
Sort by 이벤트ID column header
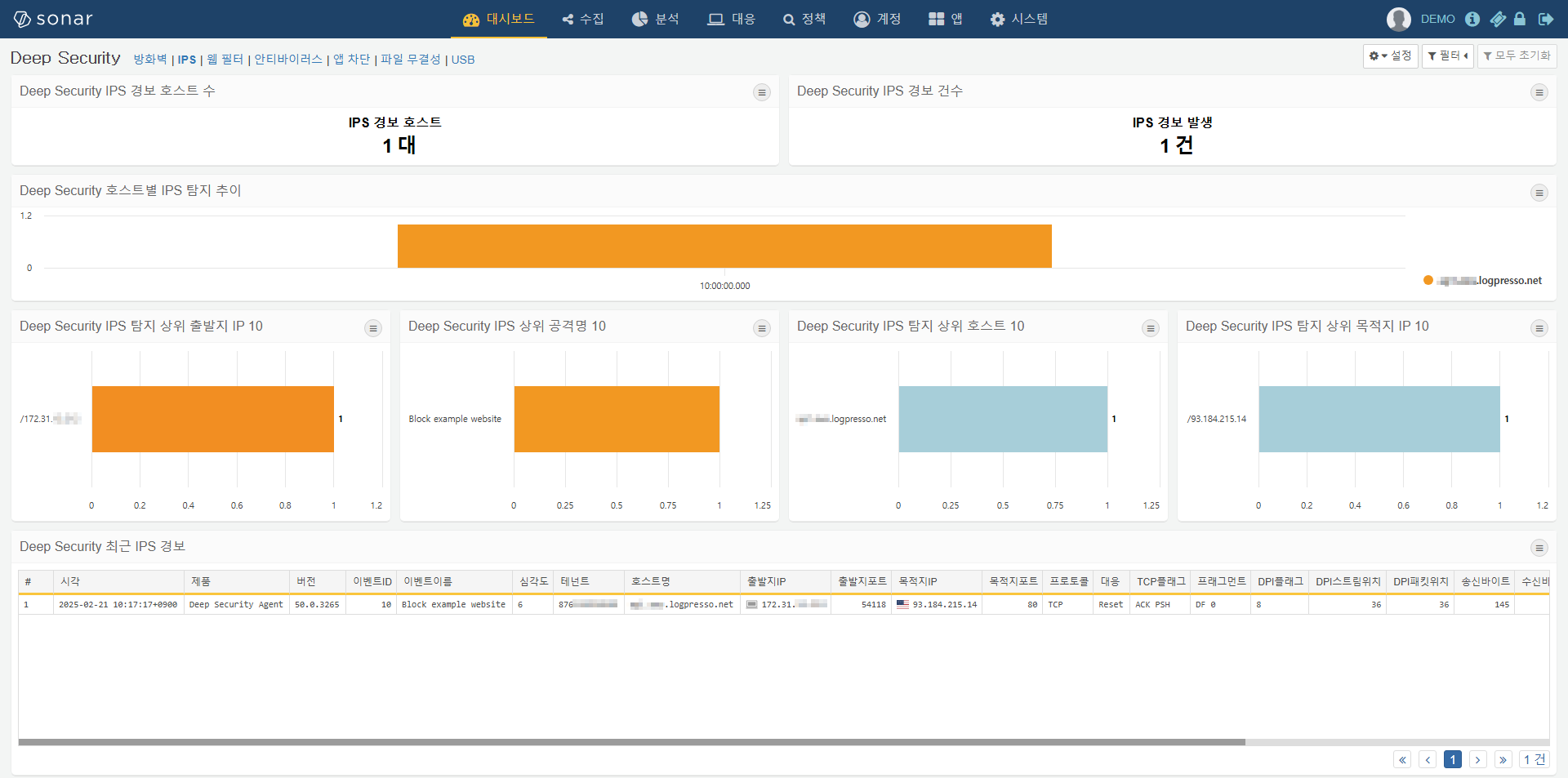372,581
